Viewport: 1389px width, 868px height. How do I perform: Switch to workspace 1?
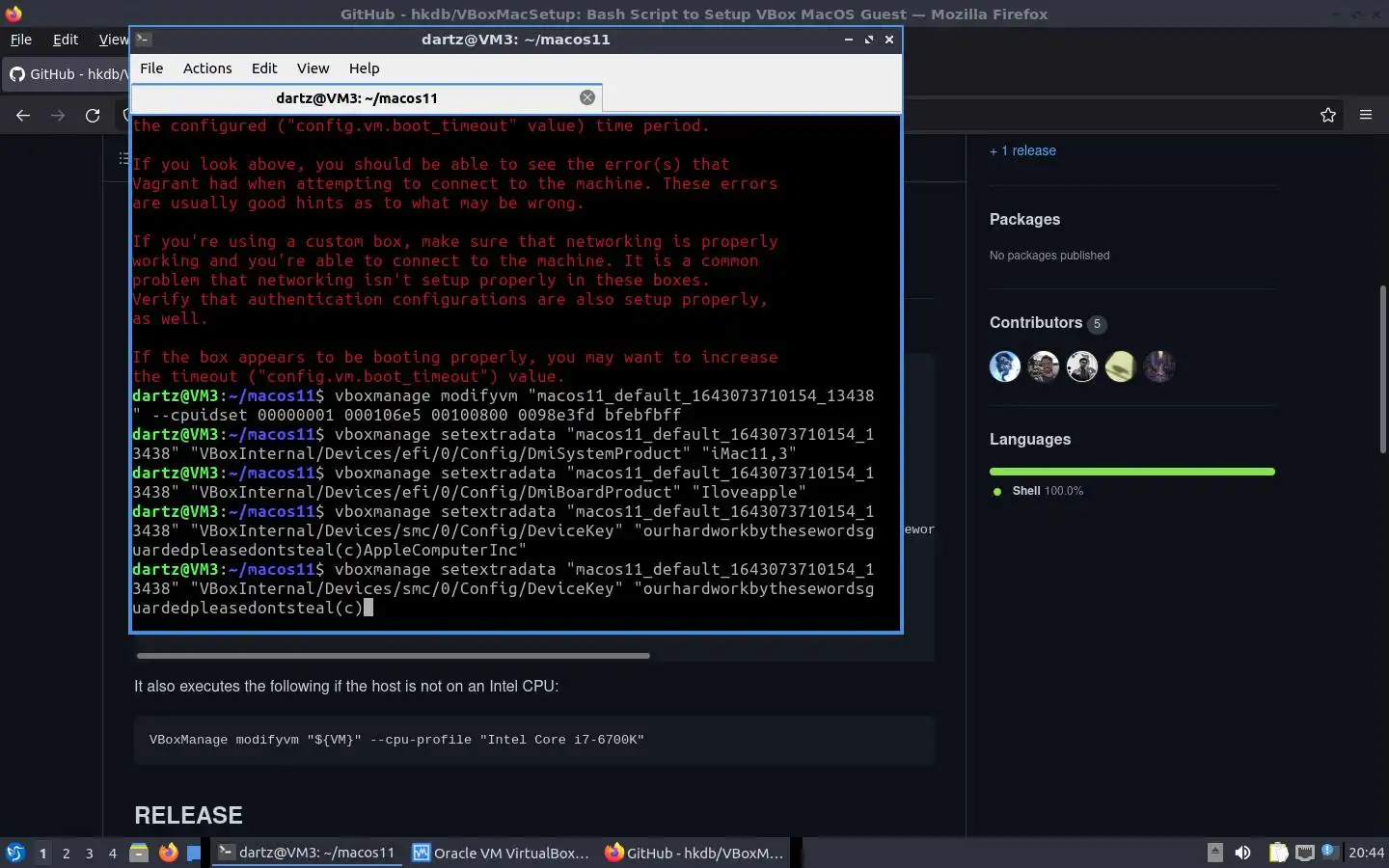coord(42,853)
